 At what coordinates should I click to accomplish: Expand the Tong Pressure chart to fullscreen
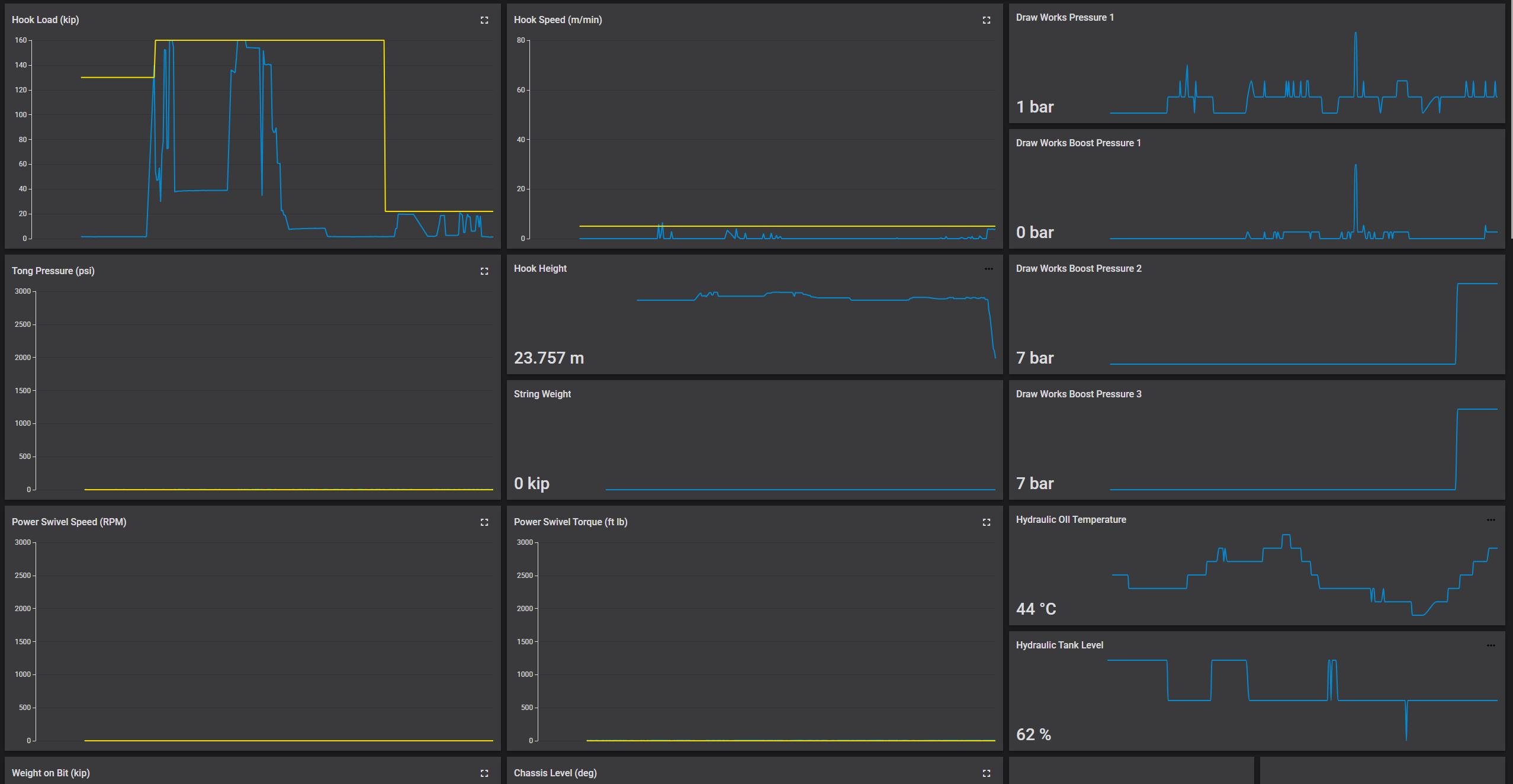click(484, 271)
